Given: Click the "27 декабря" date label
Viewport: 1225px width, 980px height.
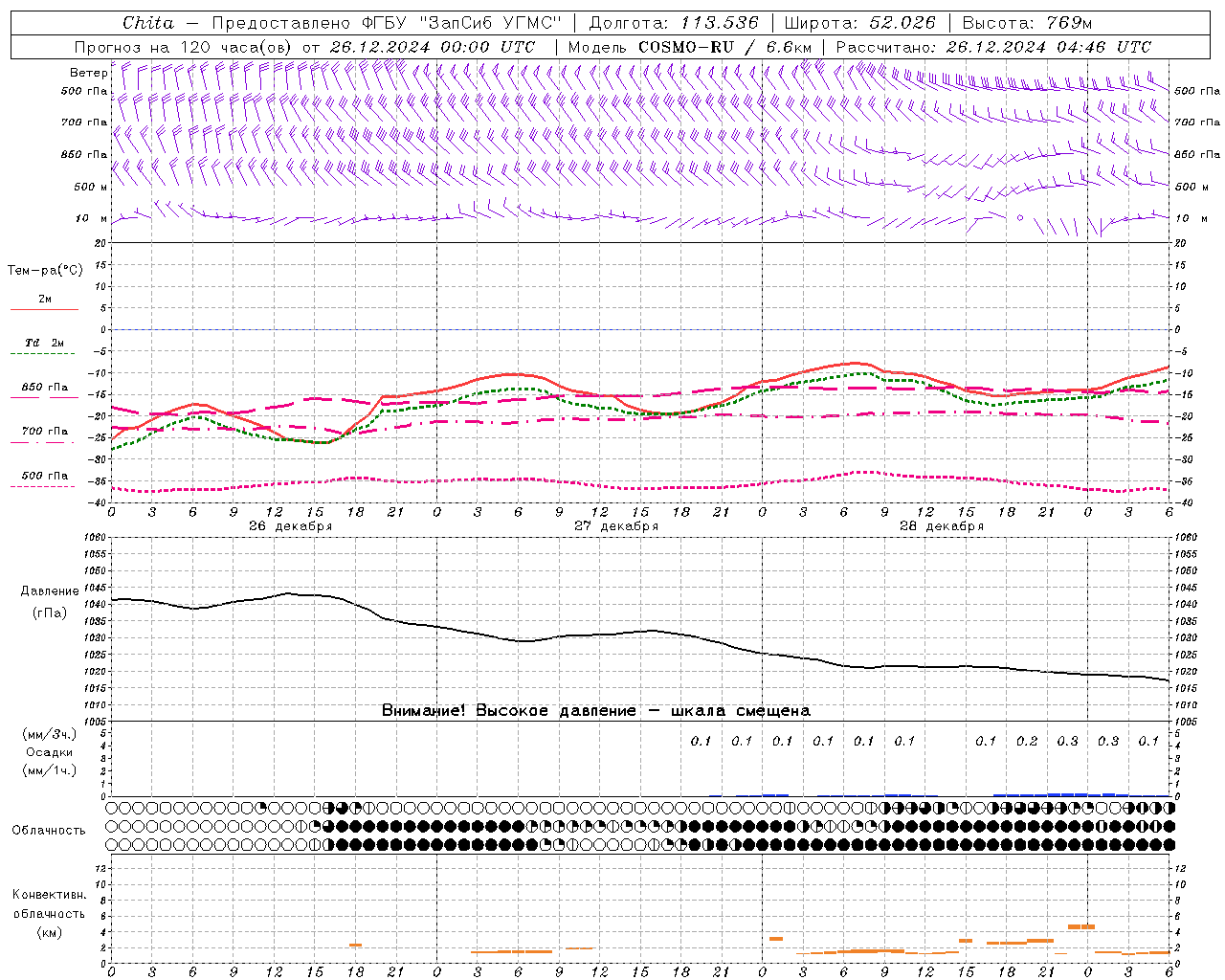Looking at the screenshot, I should tap(615, 526).
